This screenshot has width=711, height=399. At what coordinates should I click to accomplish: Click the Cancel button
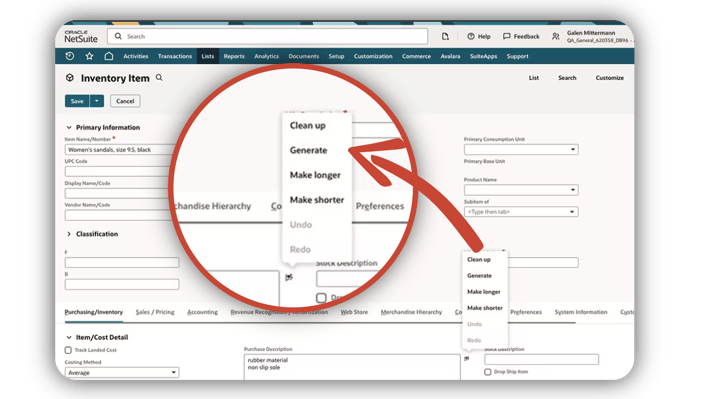[x=125, y=101]
